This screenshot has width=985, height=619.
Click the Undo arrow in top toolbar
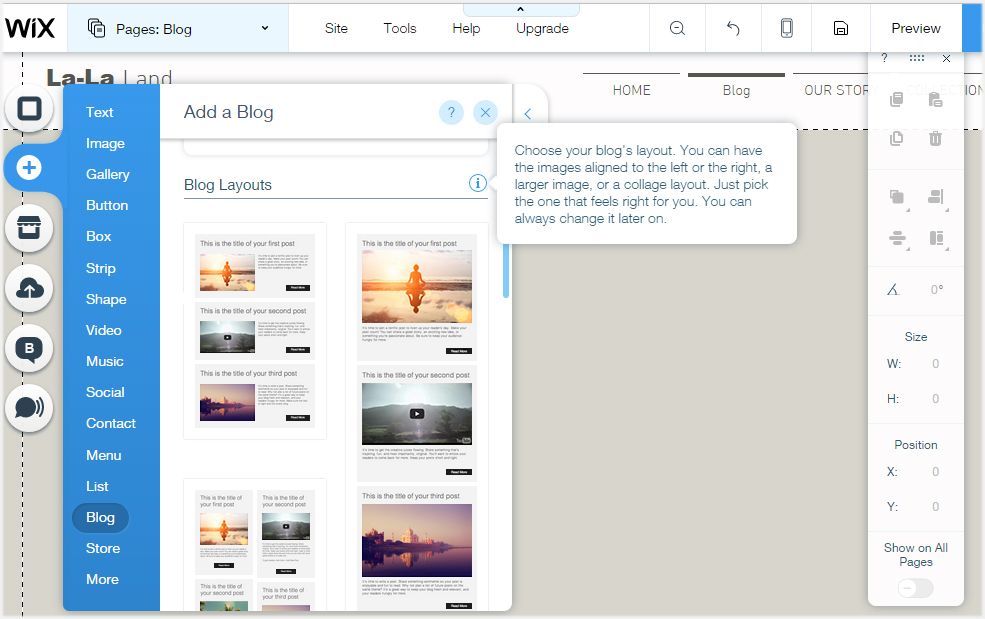733,28
